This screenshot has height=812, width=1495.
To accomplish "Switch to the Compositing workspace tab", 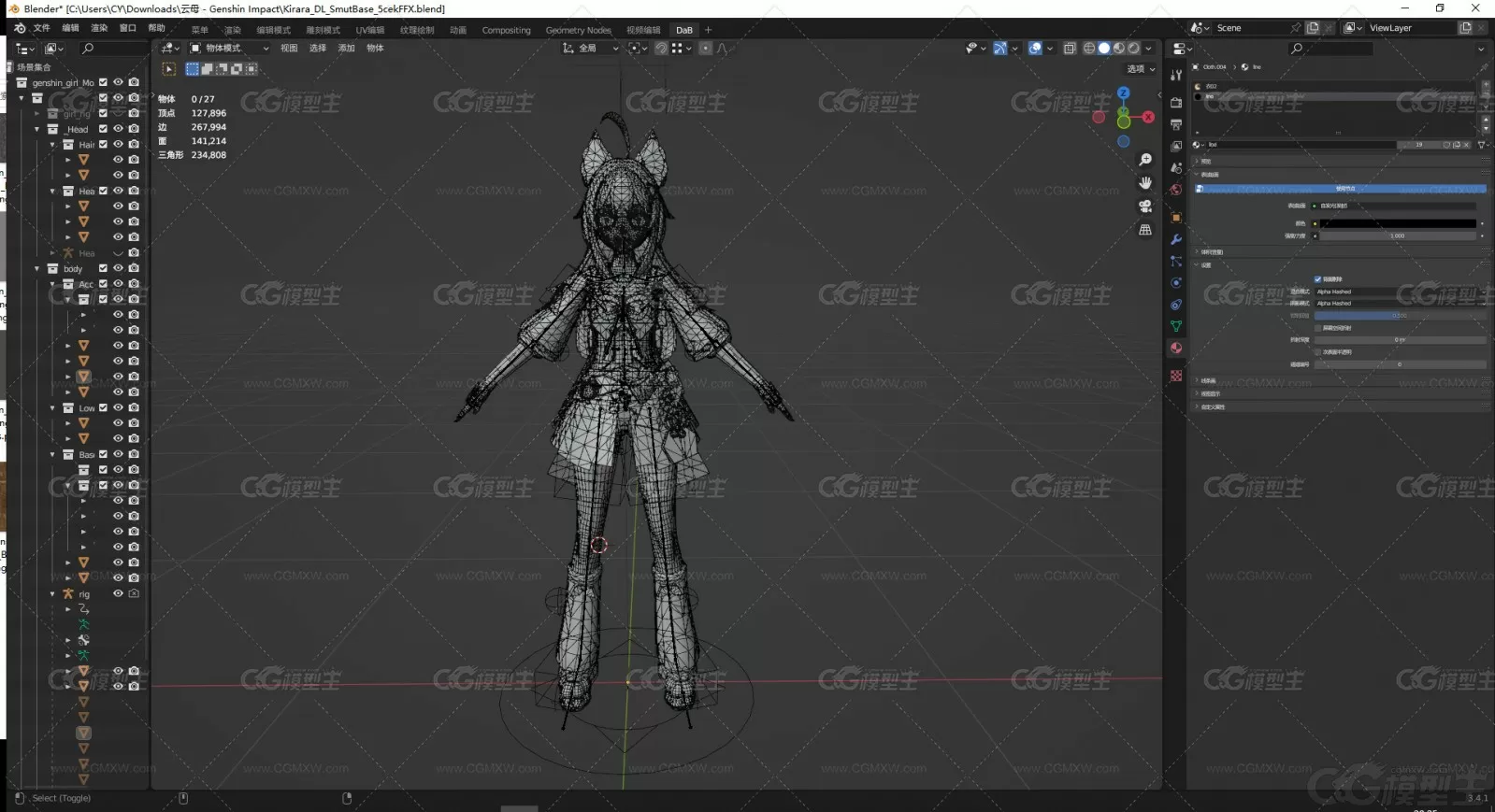I will 506,30.
